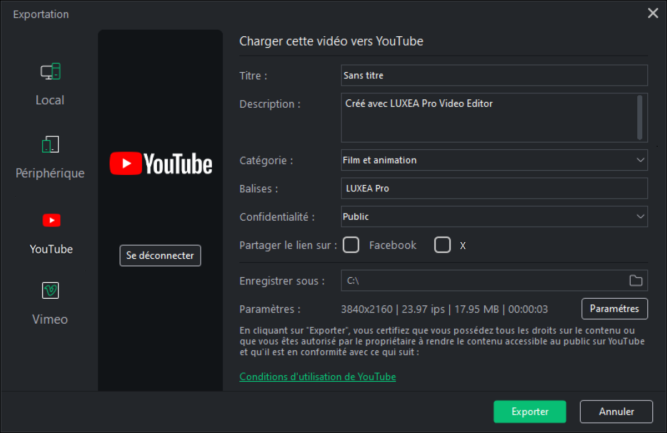The height and width of the screenshot is (433, 667).
Task: Click the folder browse icon in Enregistrer sous
Action: [636, 280]
